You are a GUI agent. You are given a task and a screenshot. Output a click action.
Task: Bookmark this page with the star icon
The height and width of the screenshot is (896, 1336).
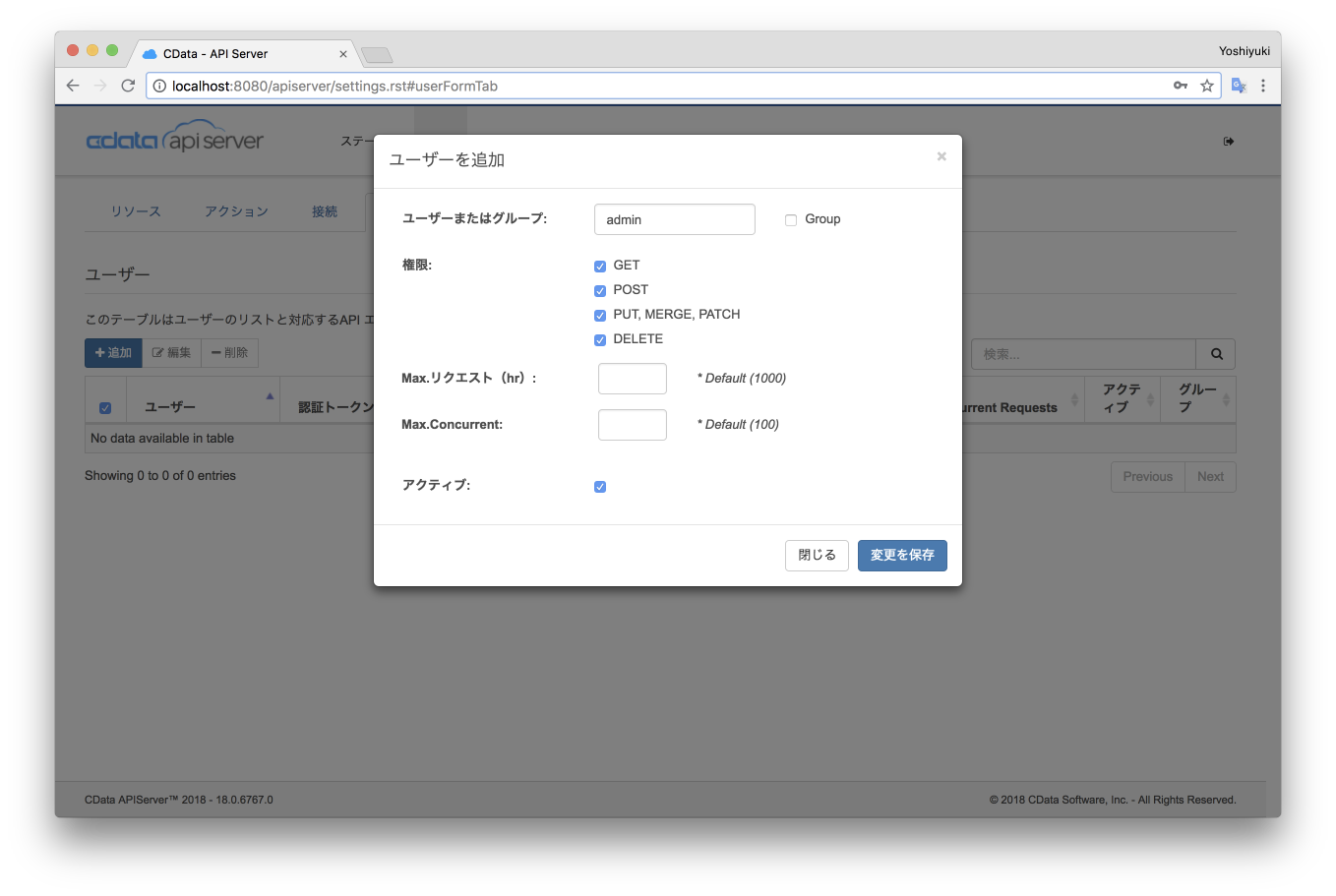1207,86
